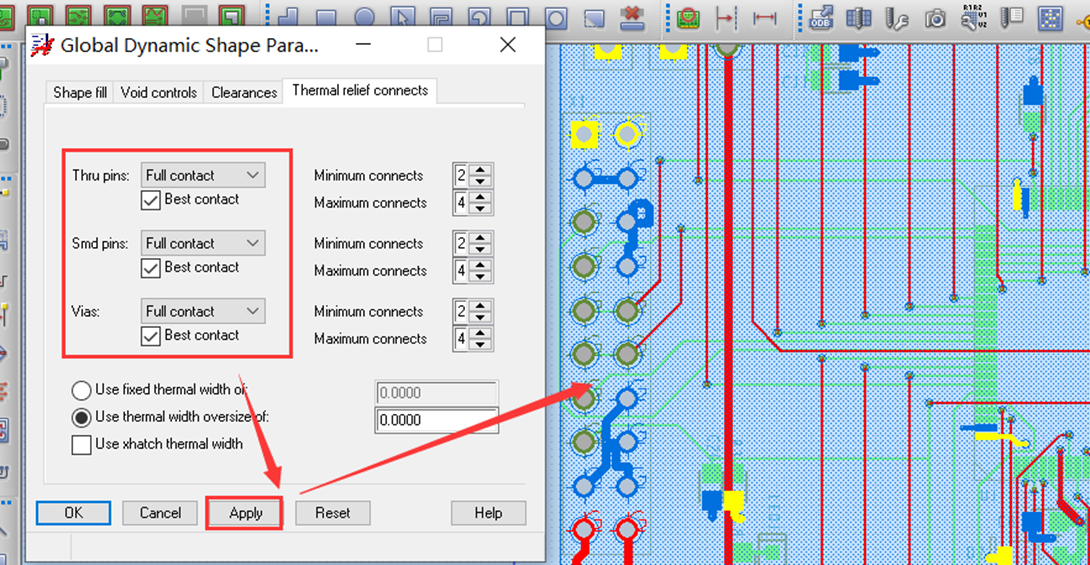
Task: Click the gray rectangle frame toolbar icon
Action: click(194, 15)
